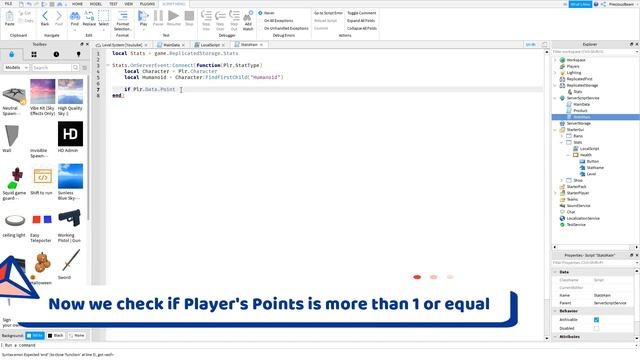
Task: Click the Toolbox search magnifier icon
Action: (75, 67)
